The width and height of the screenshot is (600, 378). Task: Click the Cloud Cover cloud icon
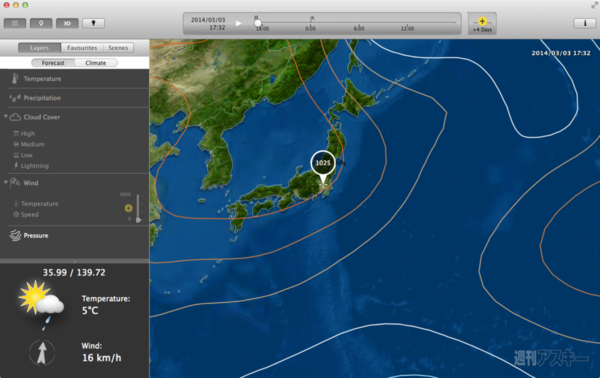click(15, 117)
